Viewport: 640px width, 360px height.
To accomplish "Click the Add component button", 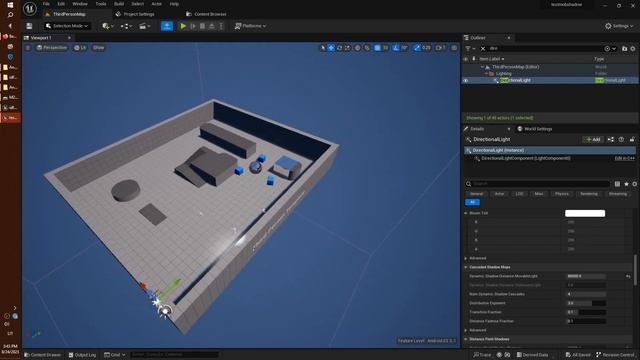I will coord(593,140).
